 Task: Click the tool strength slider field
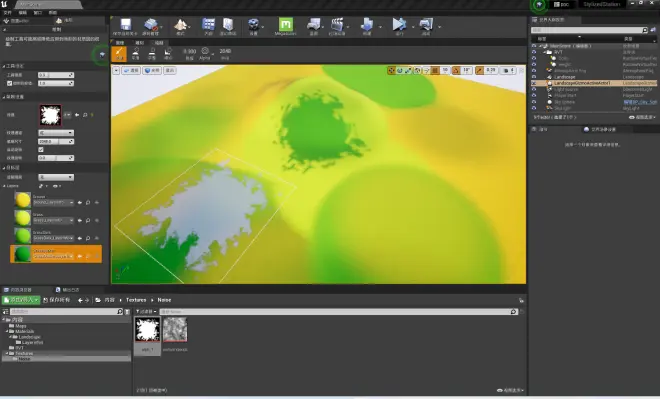pyautogui.click(x=56, y=75)
